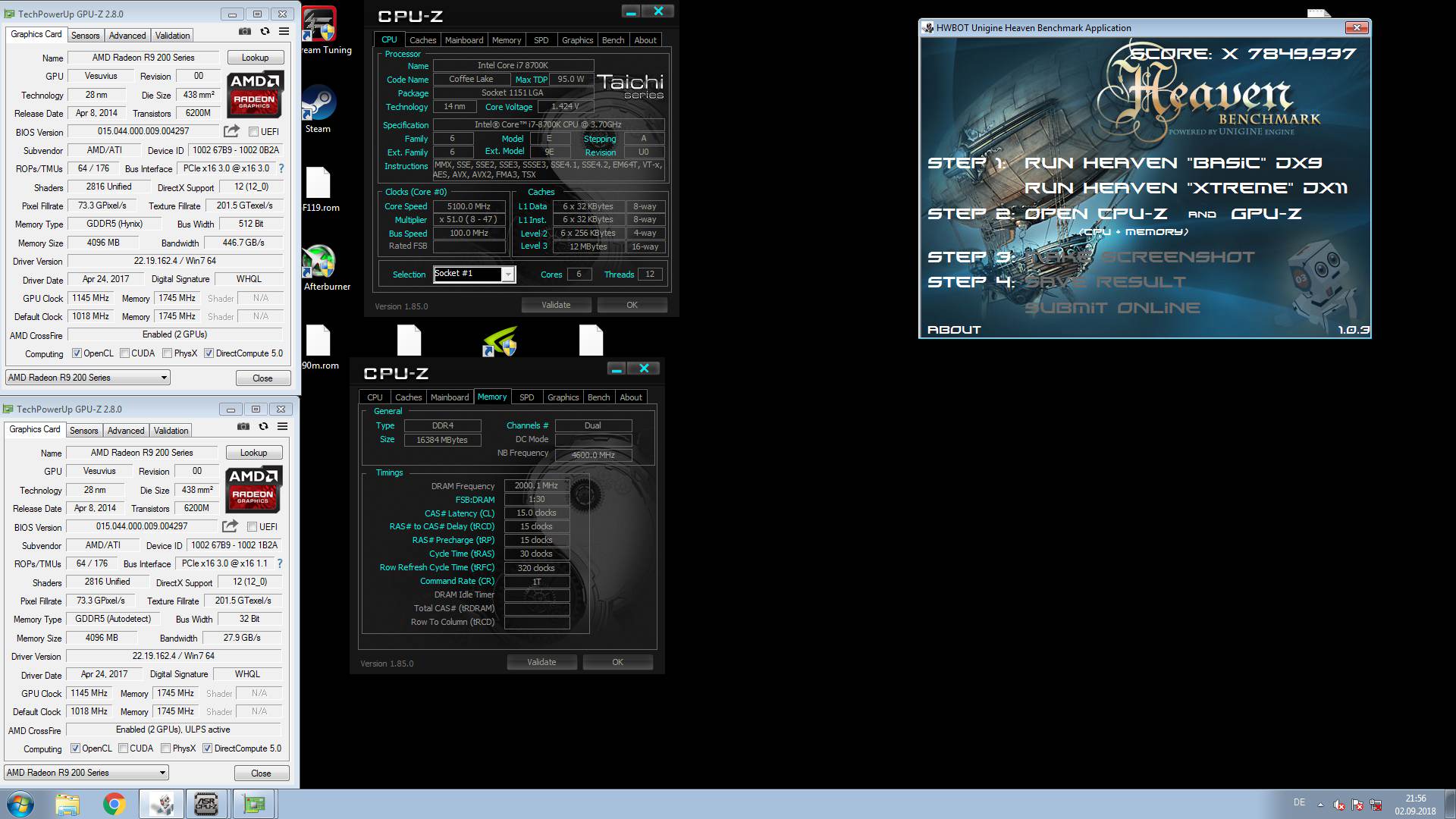This screenshot has width=1456, height=819.
Task: Open File Explorer from the taskbar
Action: (67, 804)
